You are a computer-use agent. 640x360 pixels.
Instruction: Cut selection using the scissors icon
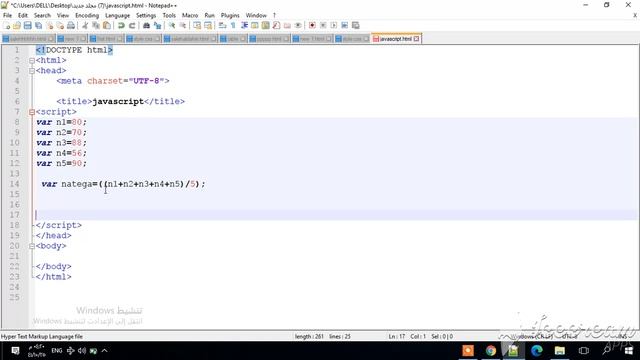tap(85, 25)
